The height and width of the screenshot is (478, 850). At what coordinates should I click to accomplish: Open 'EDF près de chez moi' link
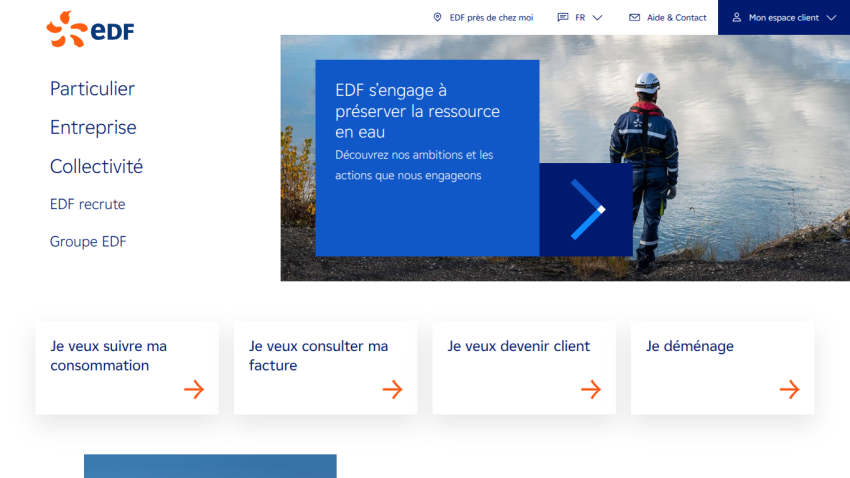click(491, 17)
